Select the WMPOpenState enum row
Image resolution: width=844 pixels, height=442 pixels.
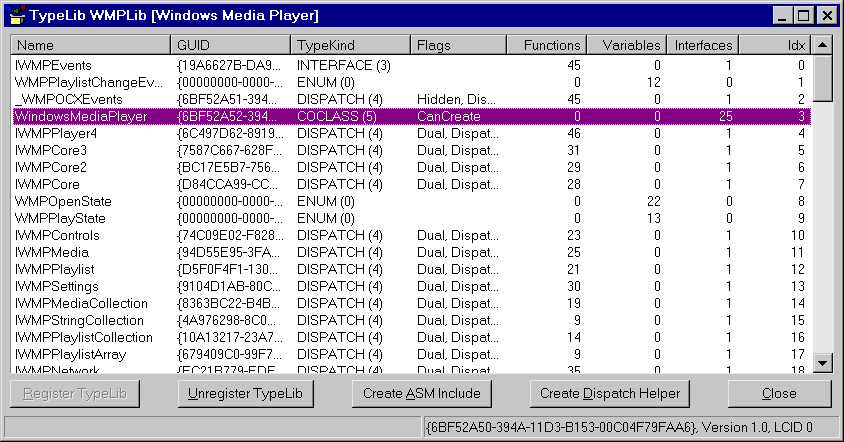click(411, 201)
